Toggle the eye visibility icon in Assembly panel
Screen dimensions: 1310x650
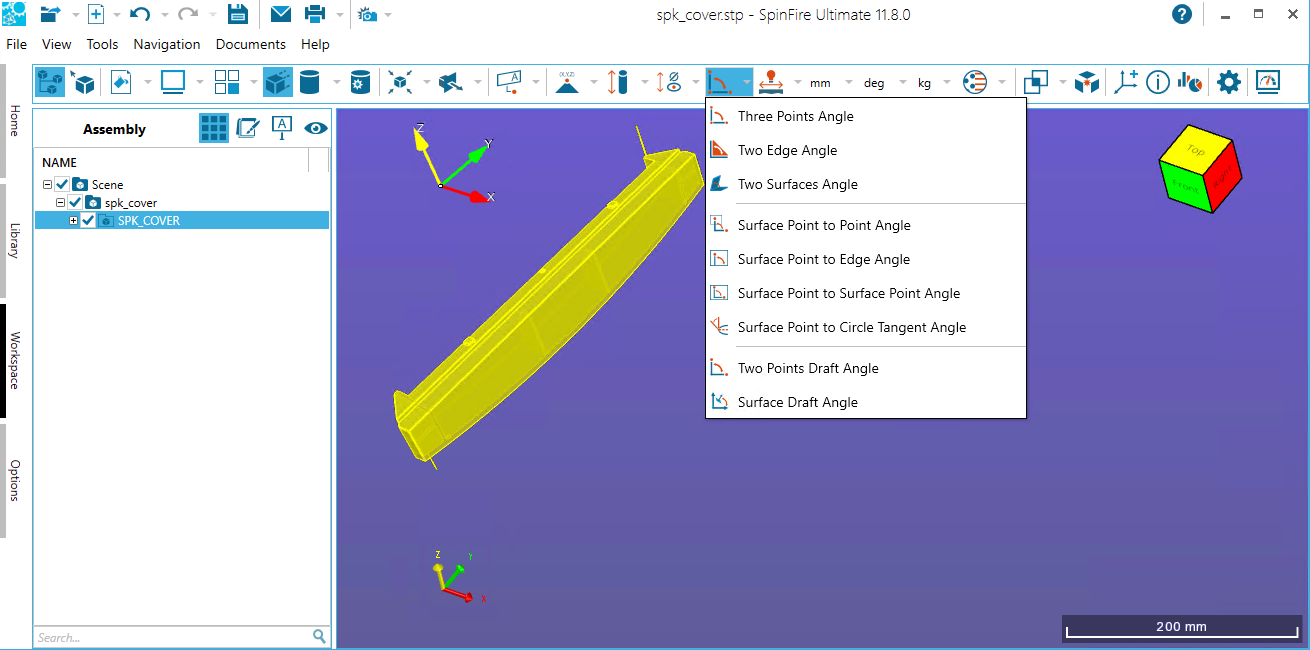click(x=316, y=128)
